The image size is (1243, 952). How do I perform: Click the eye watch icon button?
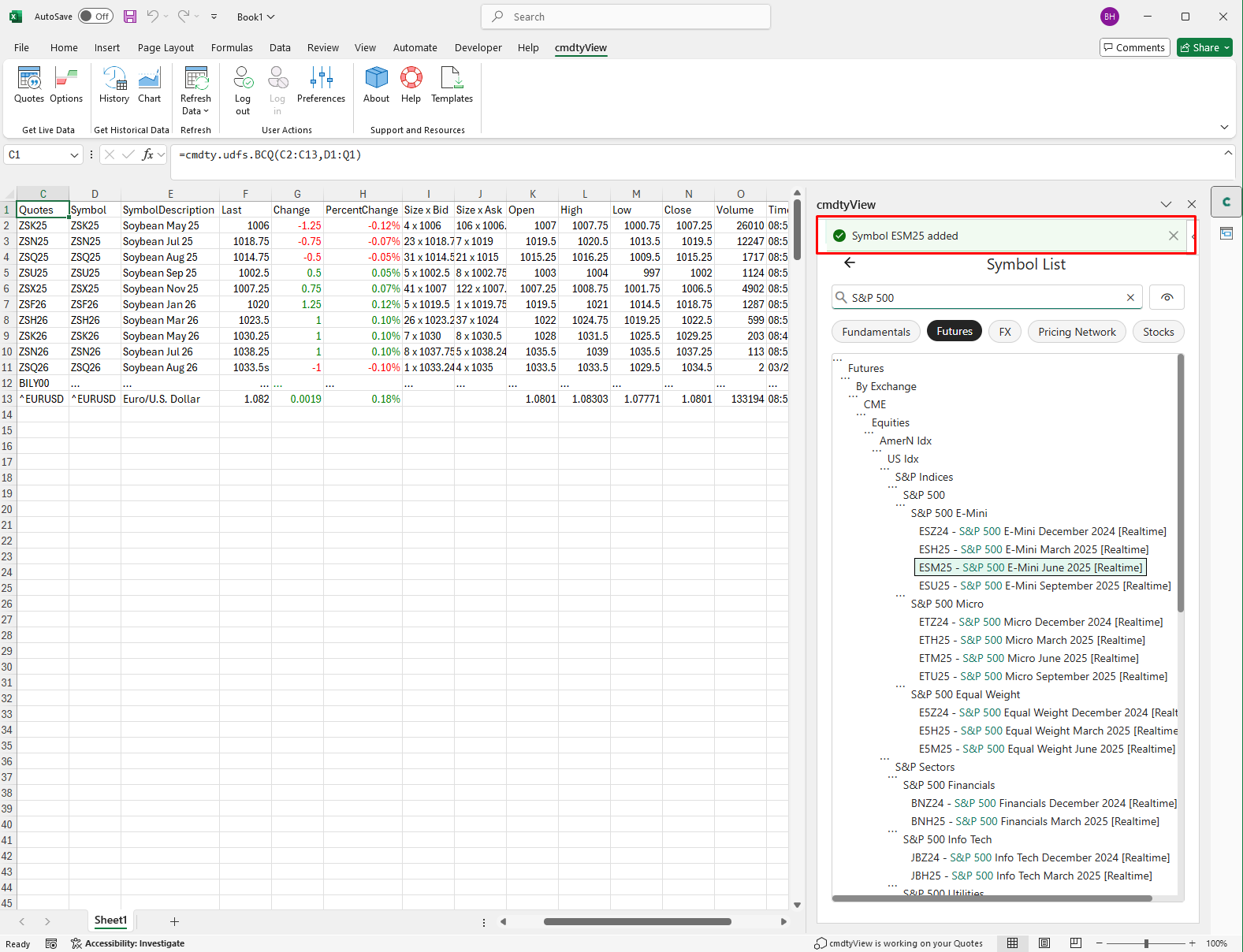(x=1167, y=297)
